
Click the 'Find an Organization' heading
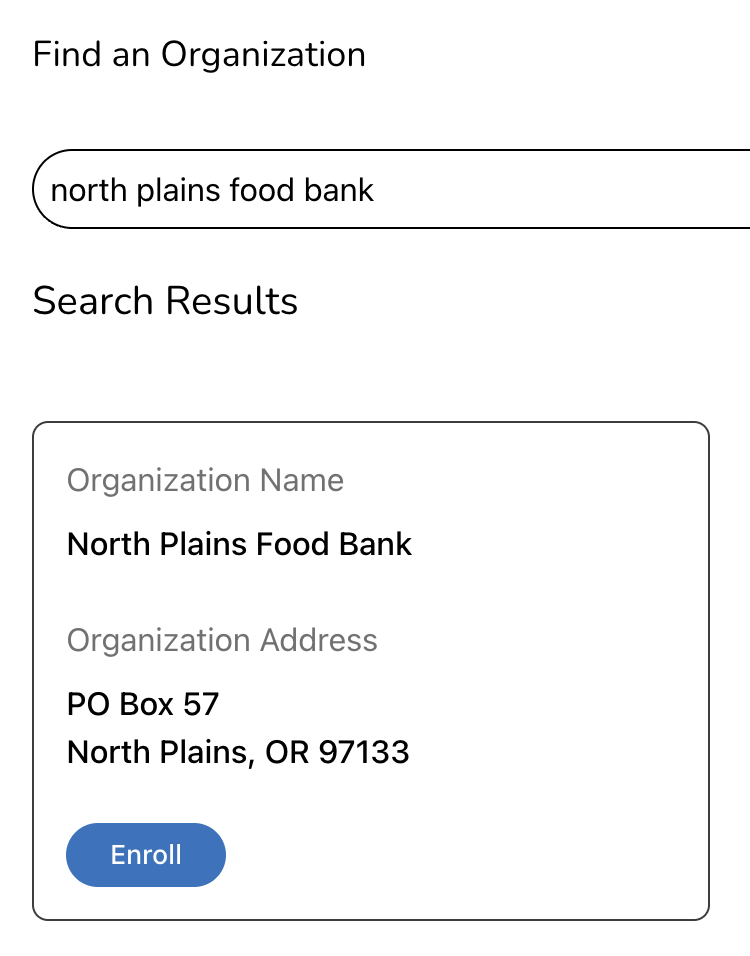199,54
